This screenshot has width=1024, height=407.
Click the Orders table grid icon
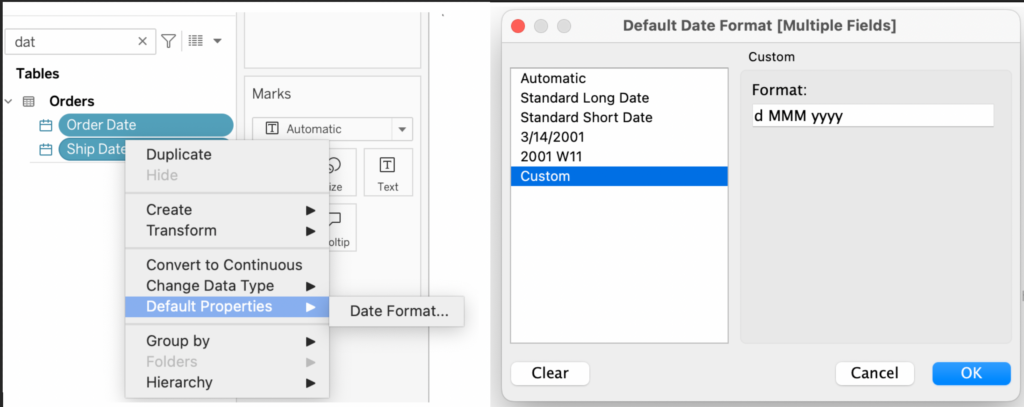tap(29, 101)
